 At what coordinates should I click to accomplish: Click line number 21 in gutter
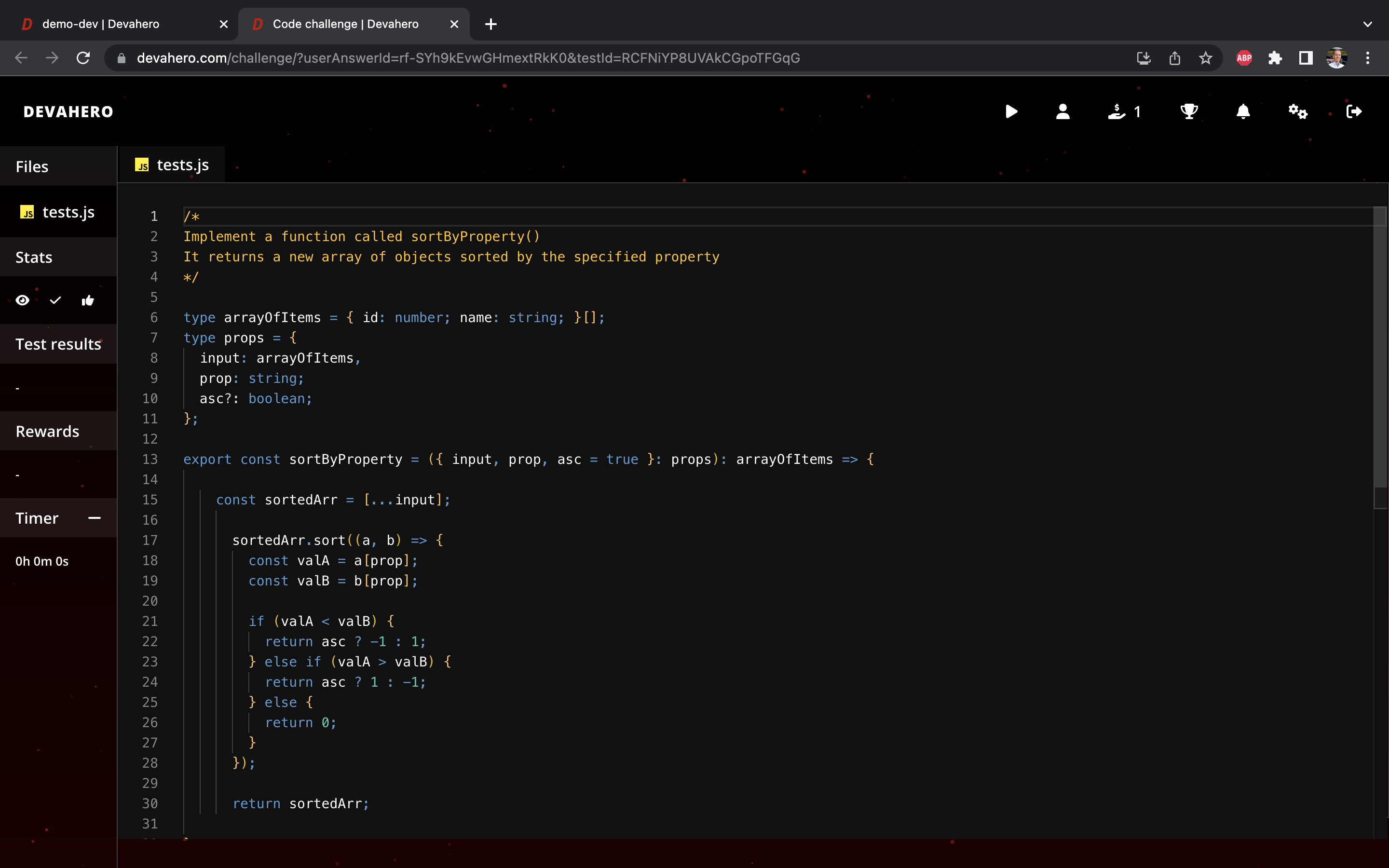point(150,621)
